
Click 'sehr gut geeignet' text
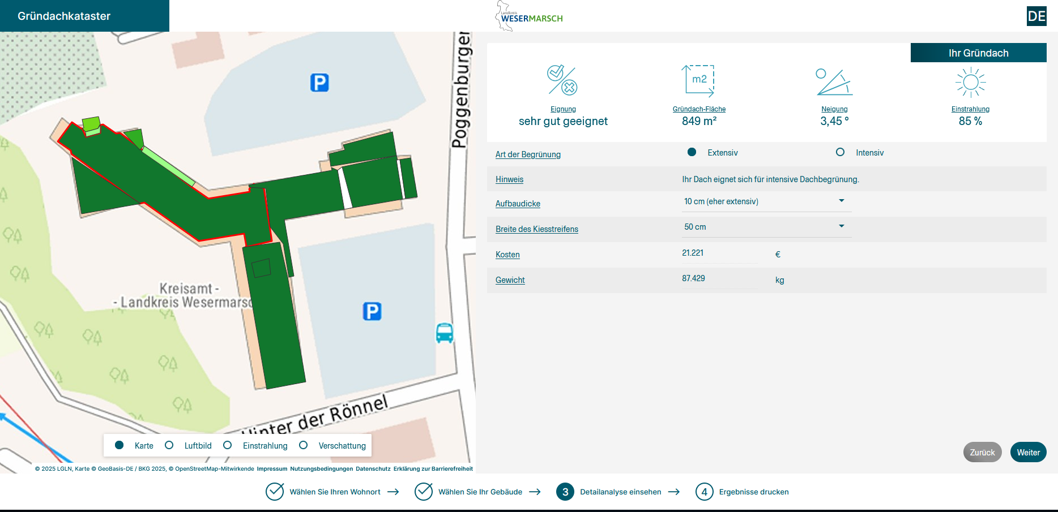(x=563, y=121)
